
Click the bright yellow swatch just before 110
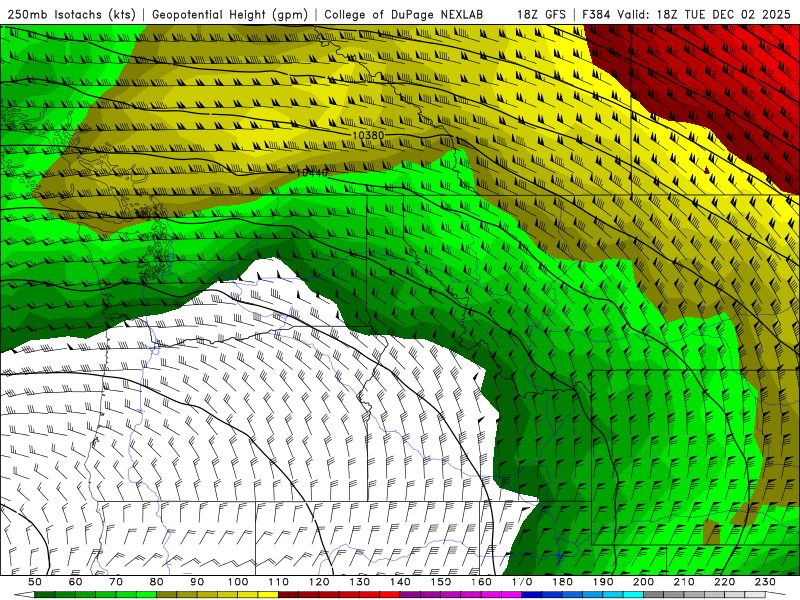pyautogui.click(x=268, y=595)
